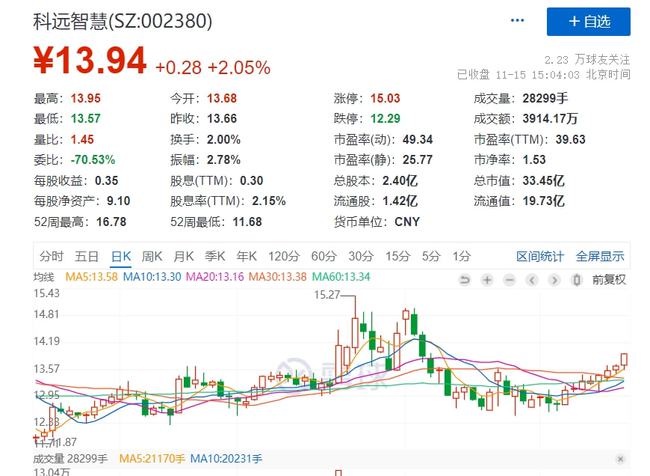Switch to 30分 interval tab

[361, 256]
